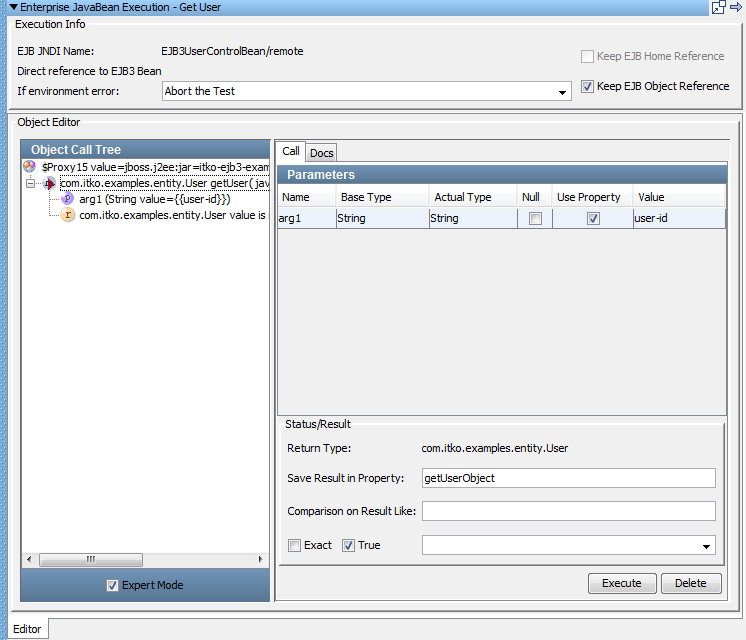
Task: Open the If environment error dropdown
Action: pos(562,92)
